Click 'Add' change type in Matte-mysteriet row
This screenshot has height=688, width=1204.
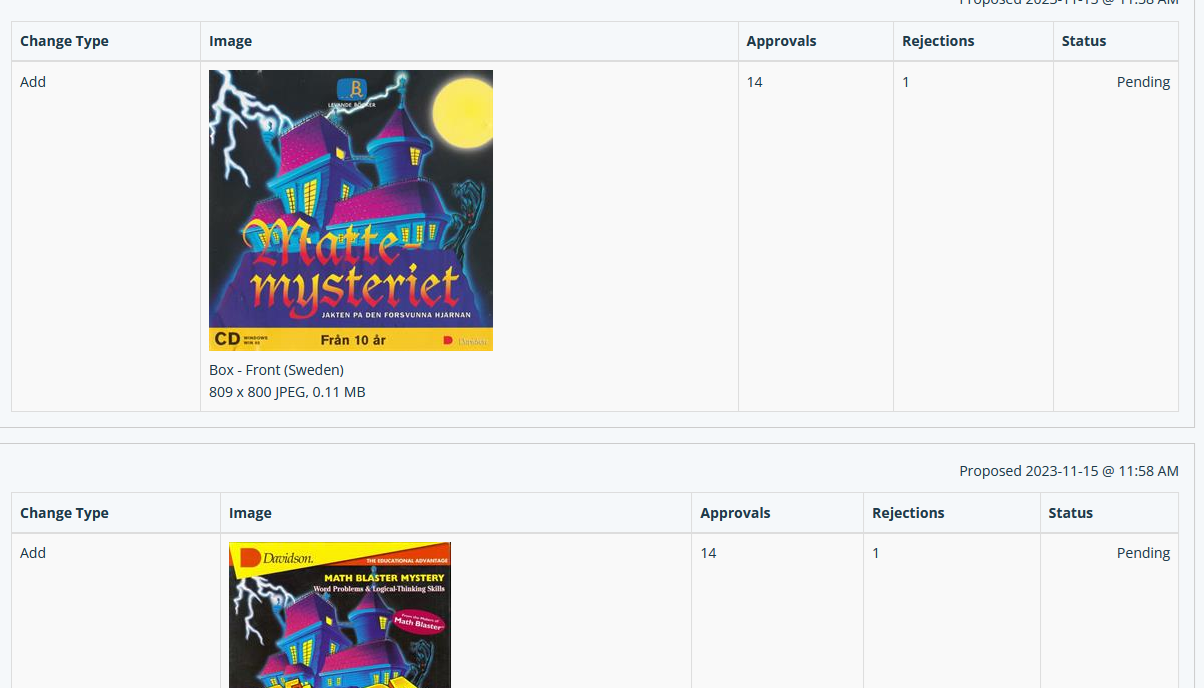click(x=33, y=82)
